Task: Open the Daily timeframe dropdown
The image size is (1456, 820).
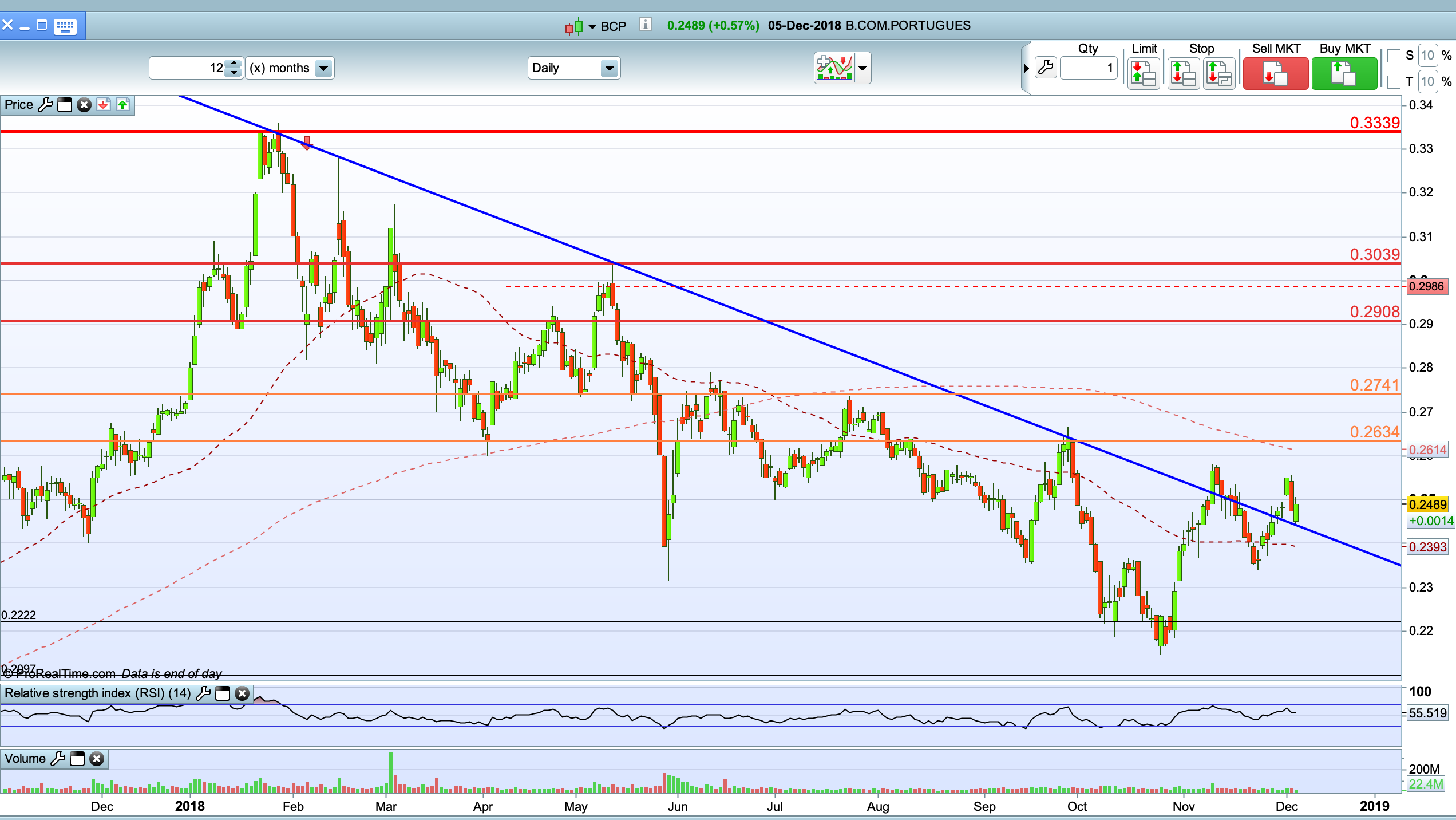Action: click(610, 68)
